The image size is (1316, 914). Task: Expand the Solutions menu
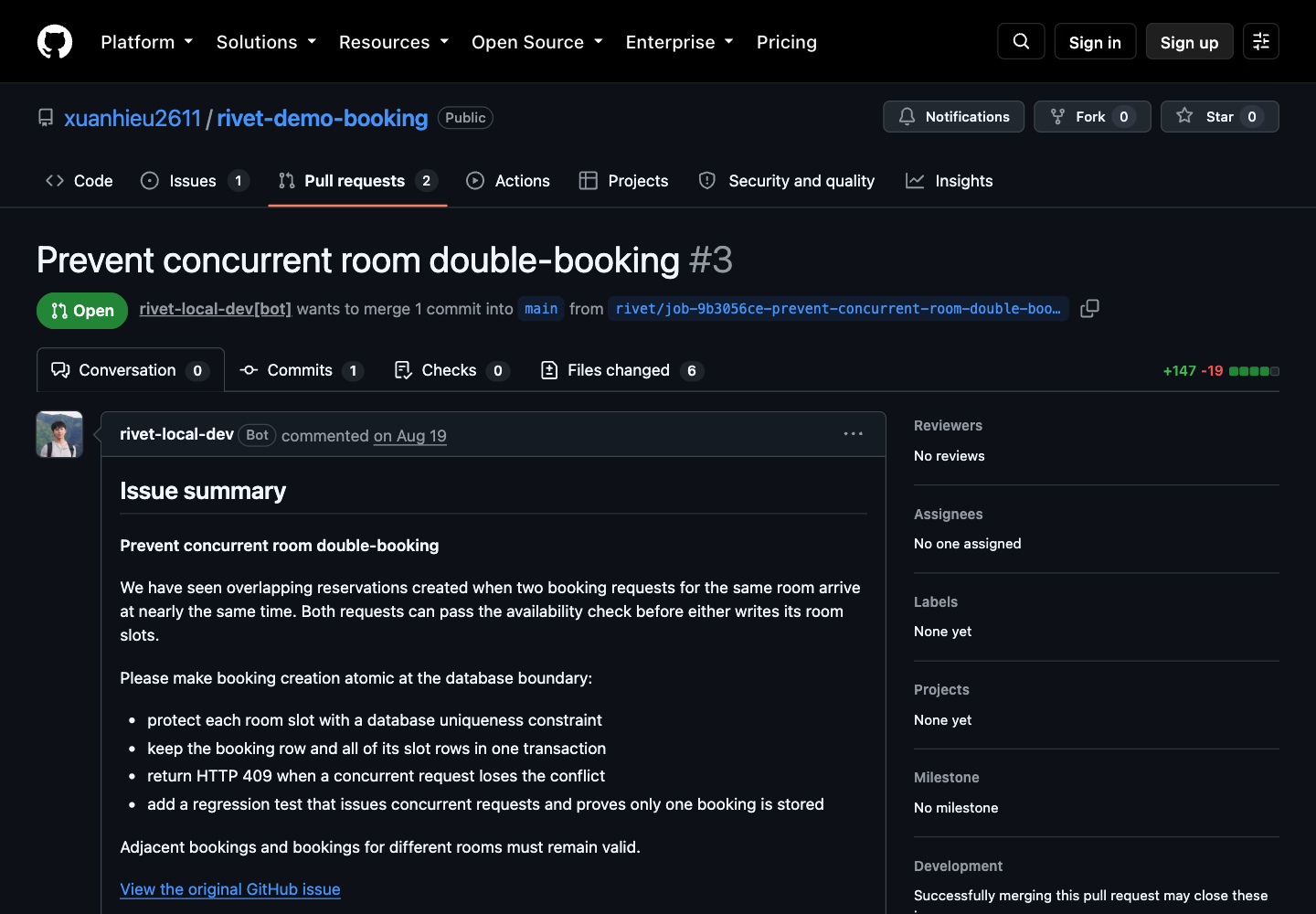[266, 42]
